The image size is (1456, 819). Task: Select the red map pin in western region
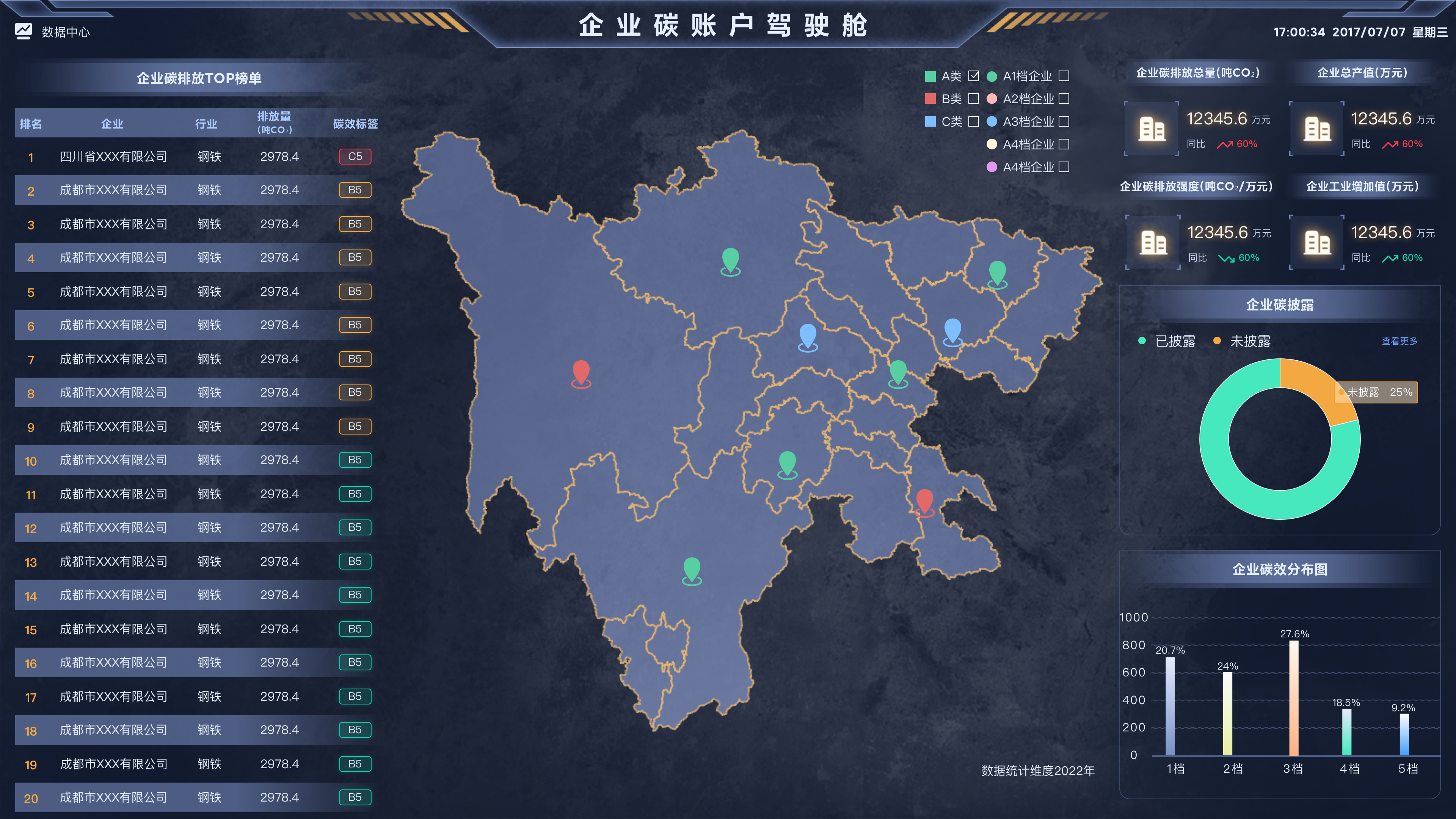(x=581, y=373)
